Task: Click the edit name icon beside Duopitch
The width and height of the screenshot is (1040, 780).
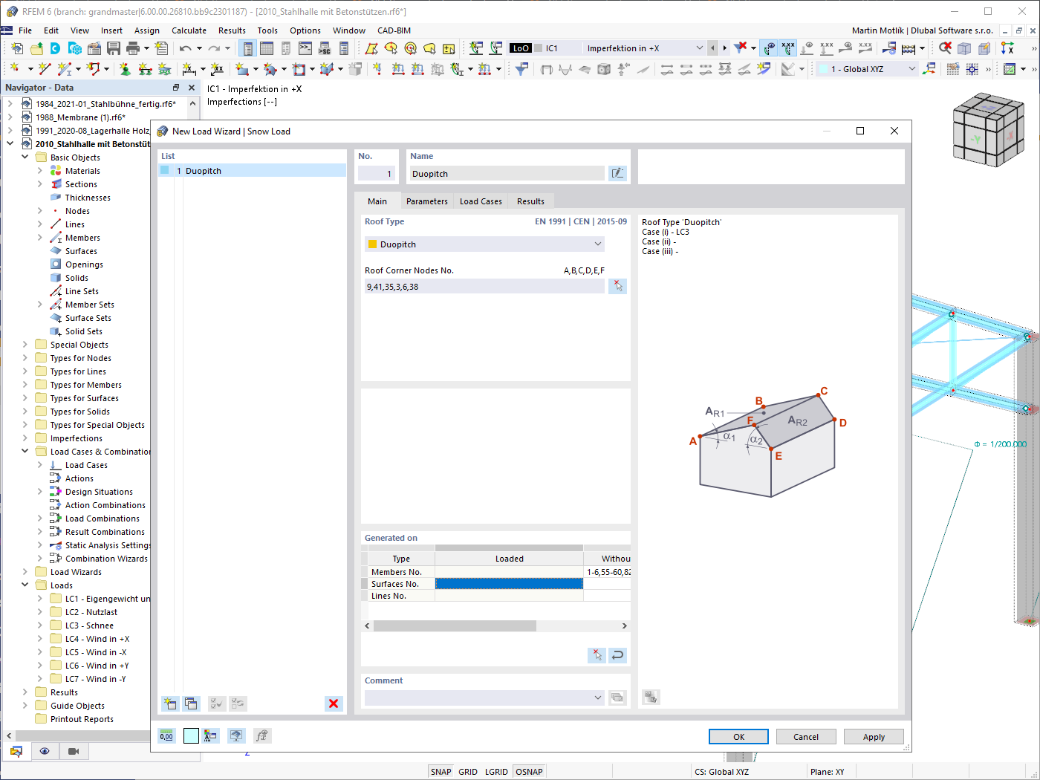Action: 618,173
